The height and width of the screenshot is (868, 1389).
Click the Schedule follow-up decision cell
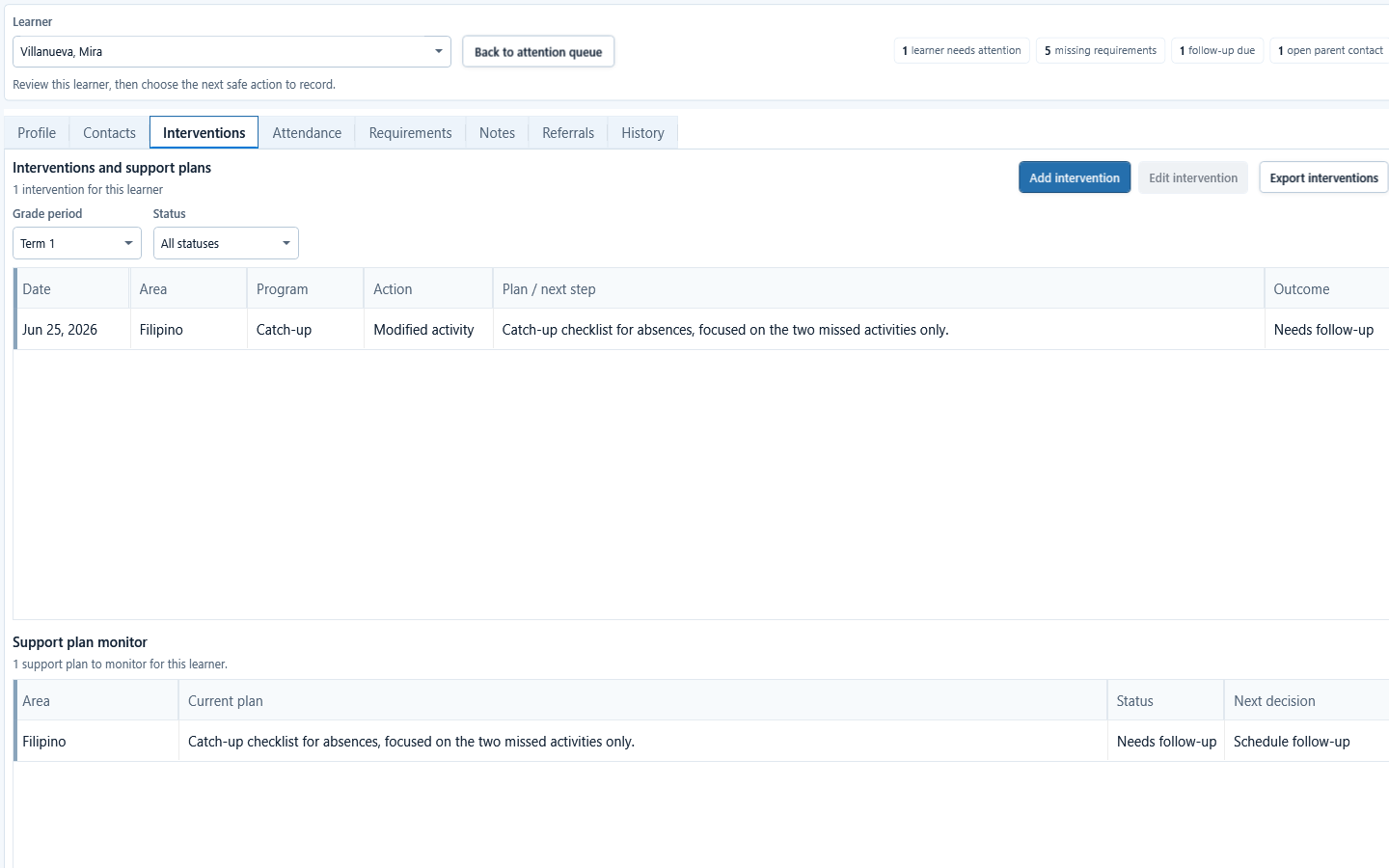click(x=1307, y=742)
